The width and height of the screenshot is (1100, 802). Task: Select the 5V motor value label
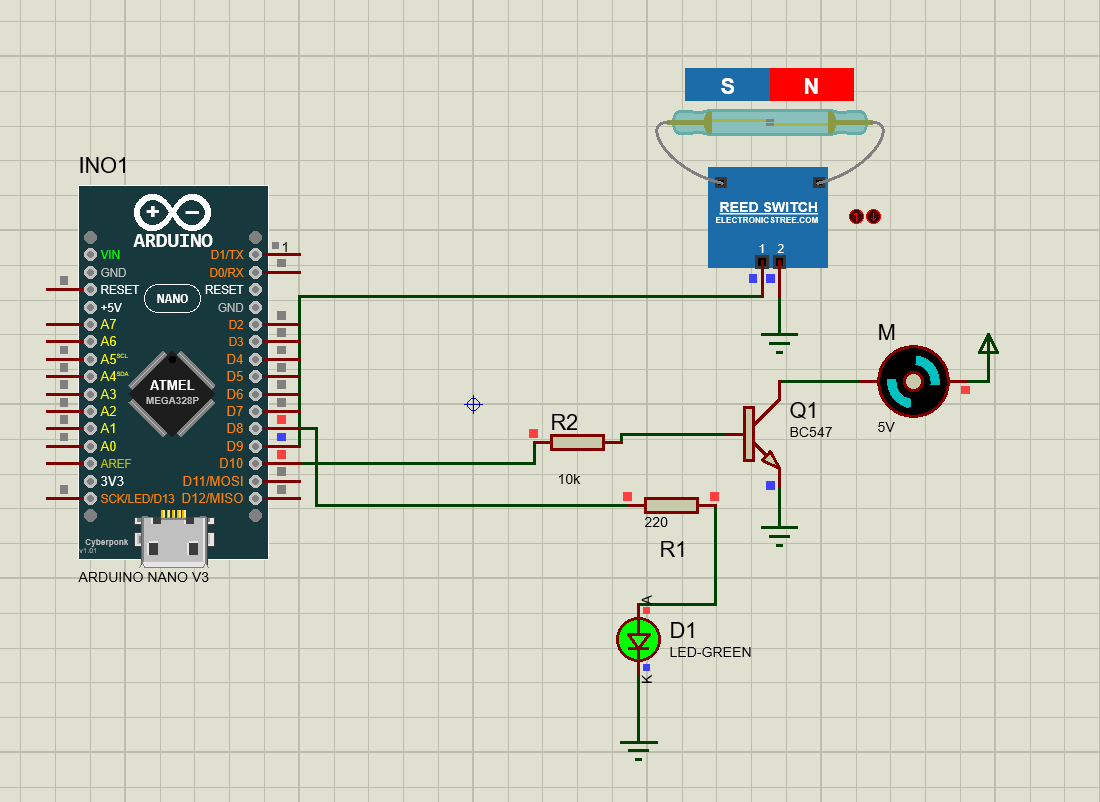pyautogui.click(x=886, y=427)
